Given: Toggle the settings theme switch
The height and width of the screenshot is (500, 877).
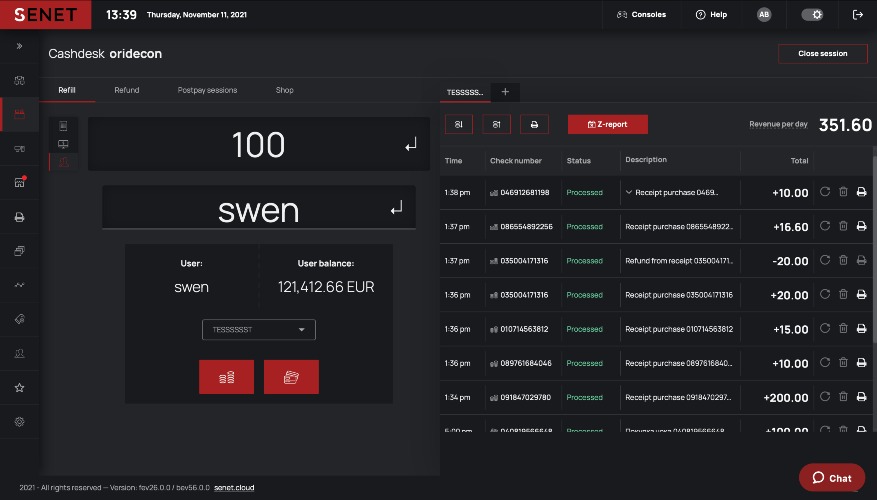Looking at the screenshot, I should [x=812, y=15].
